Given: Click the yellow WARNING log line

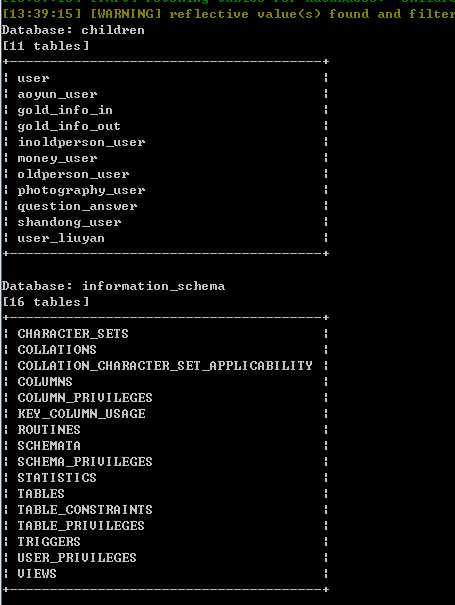Looking at the screenshot, I should 228,14.
